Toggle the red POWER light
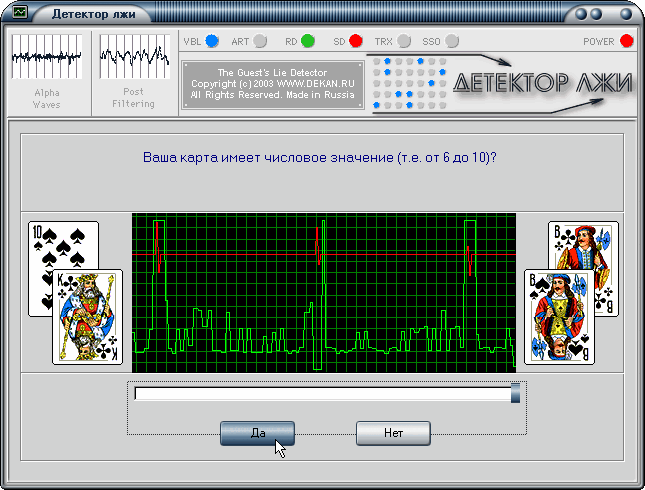645x490 pixels. point(626,41)
